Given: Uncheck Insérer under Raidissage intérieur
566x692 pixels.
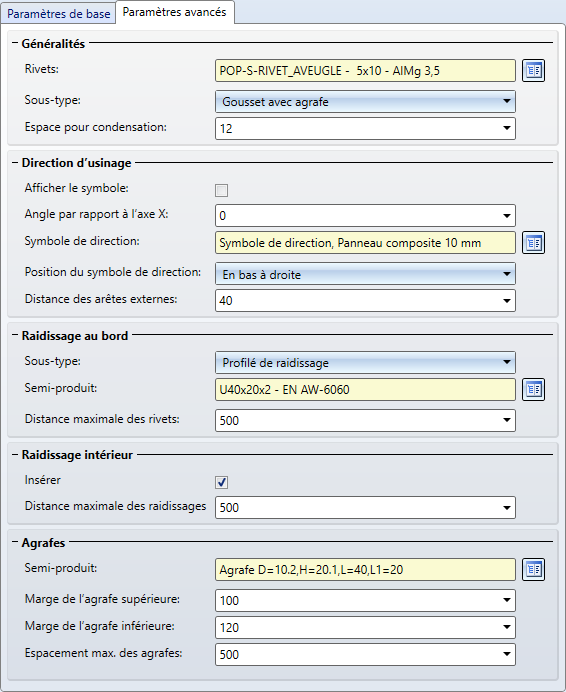Looking at the screenshot, I should pos(222,482).
